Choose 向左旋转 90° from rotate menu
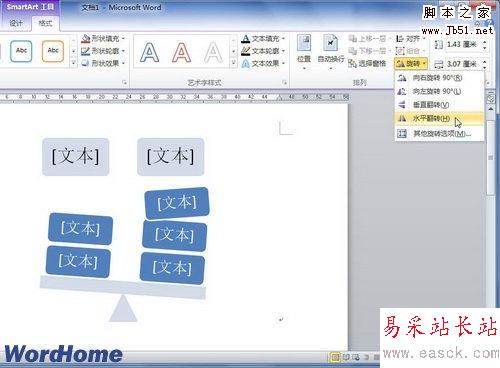This screenshot has width=500, height=368. point(439,91)
